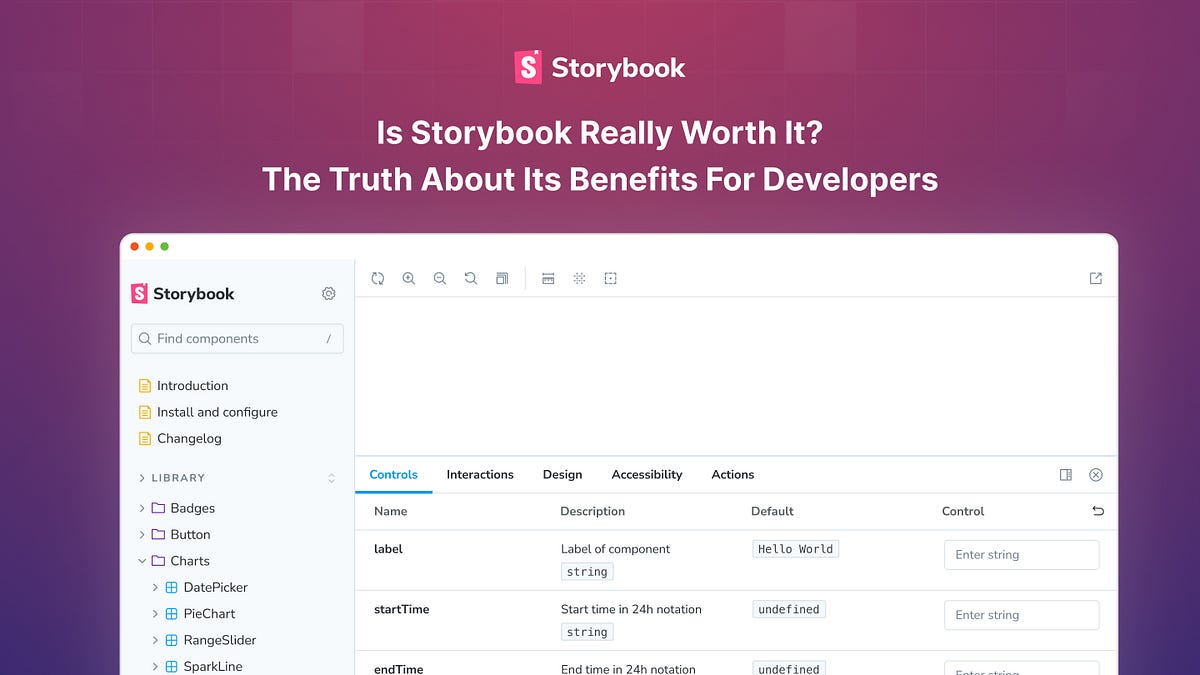Open the Changelog documentation page
1200x675 pixels.
click(x=189, y=438)
